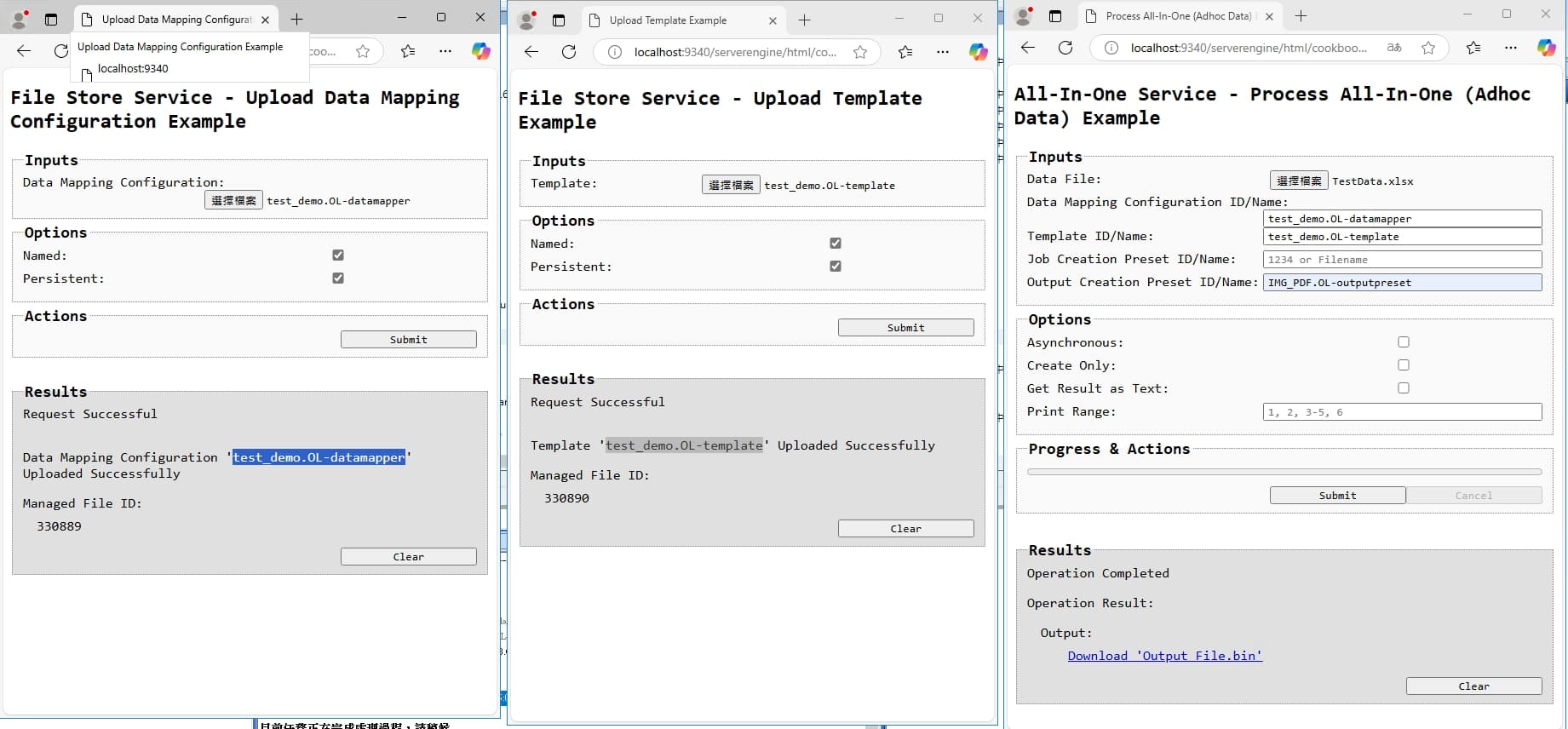This screenshot has height=729, width=1568.
Task: Submit the All-In-One process
Action: (1337, 495)
